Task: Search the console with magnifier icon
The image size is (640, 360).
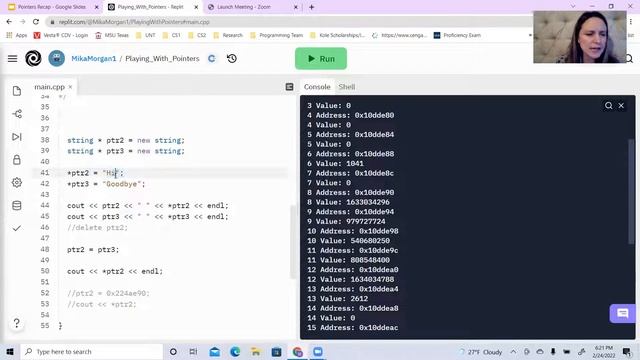Action: point(609,106)
